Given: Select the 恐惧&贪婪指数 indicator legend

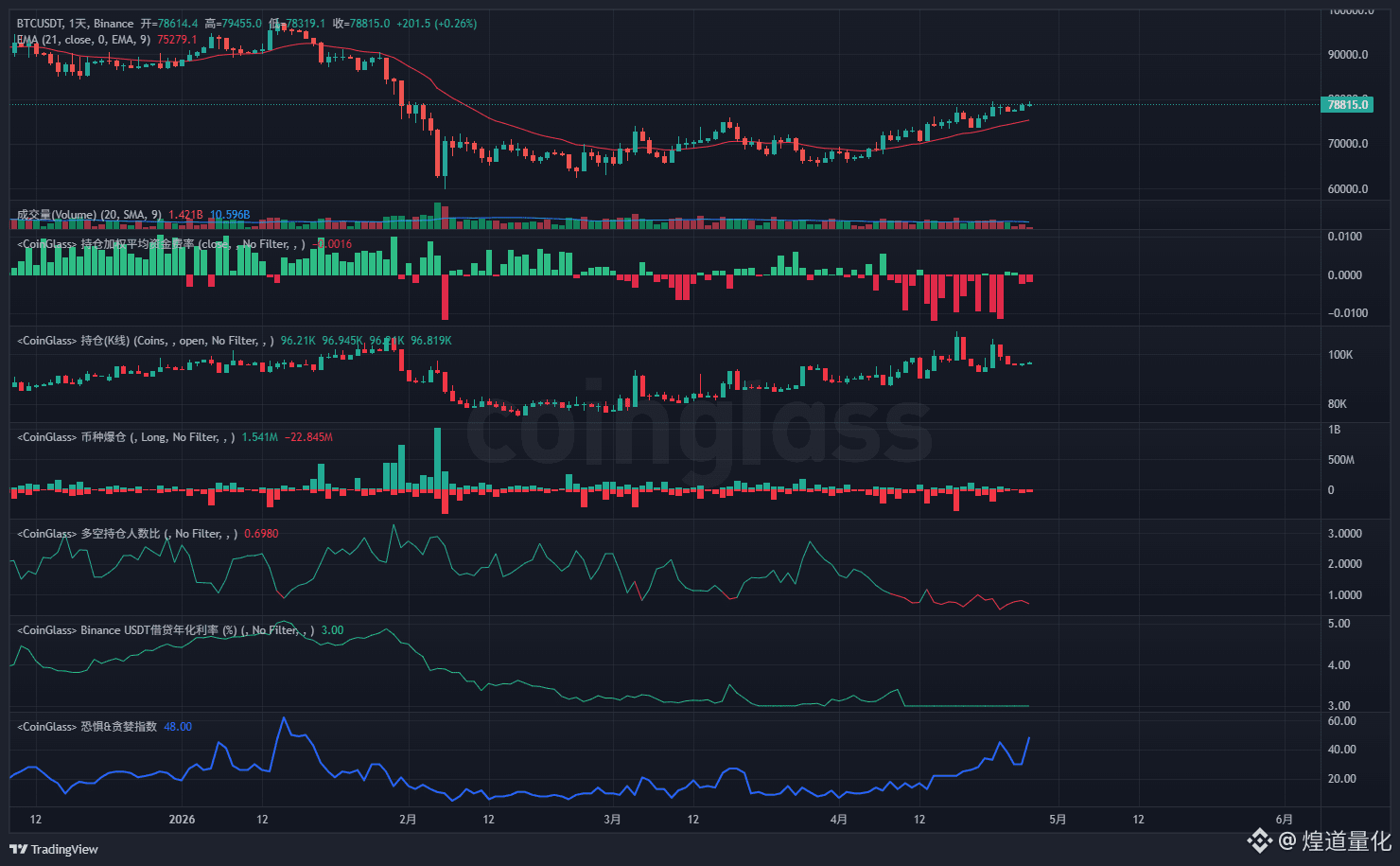Looking at the screenshot, I should [87, 727].
